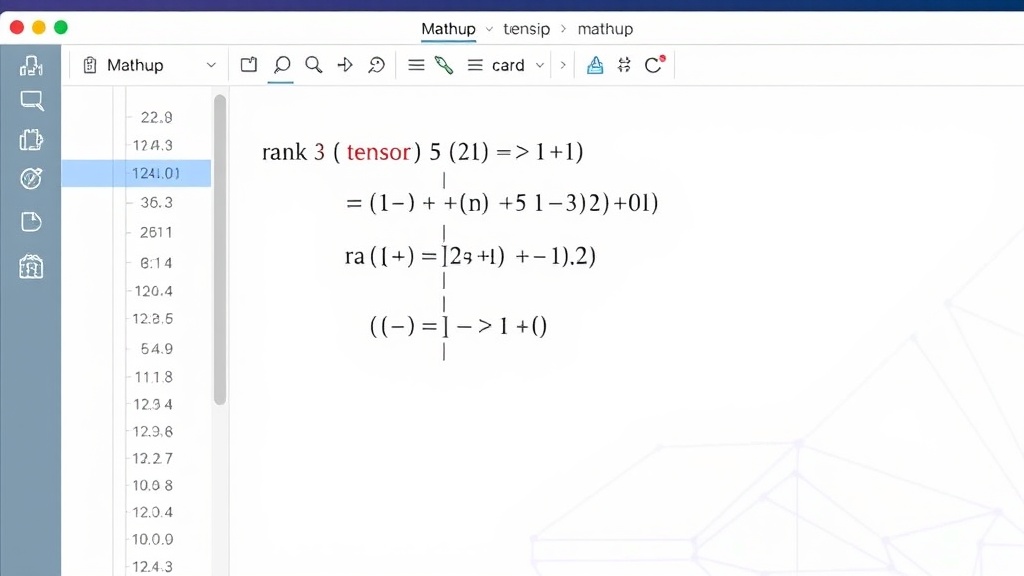Click the equation line starting with ra

point(470,255)
